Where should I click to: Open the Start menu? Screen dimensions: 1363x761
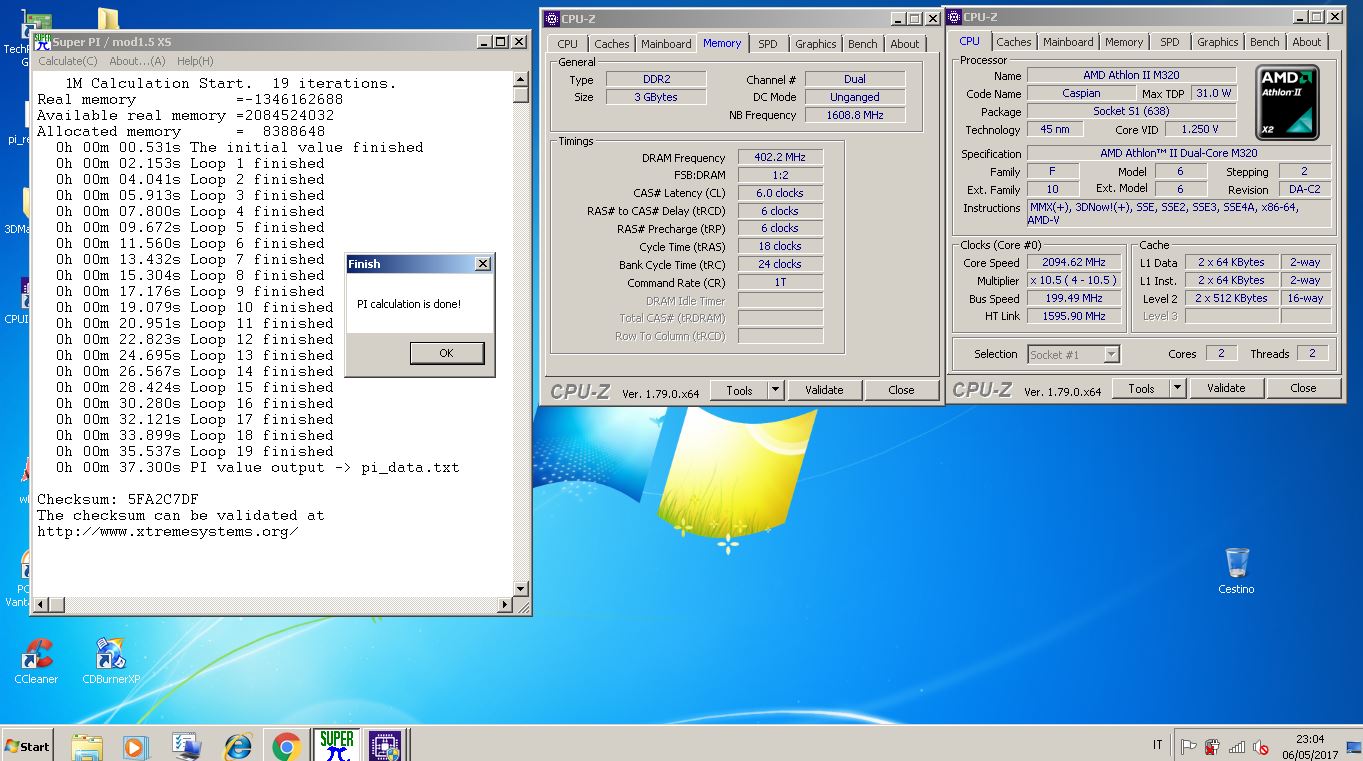coord(28,746)
